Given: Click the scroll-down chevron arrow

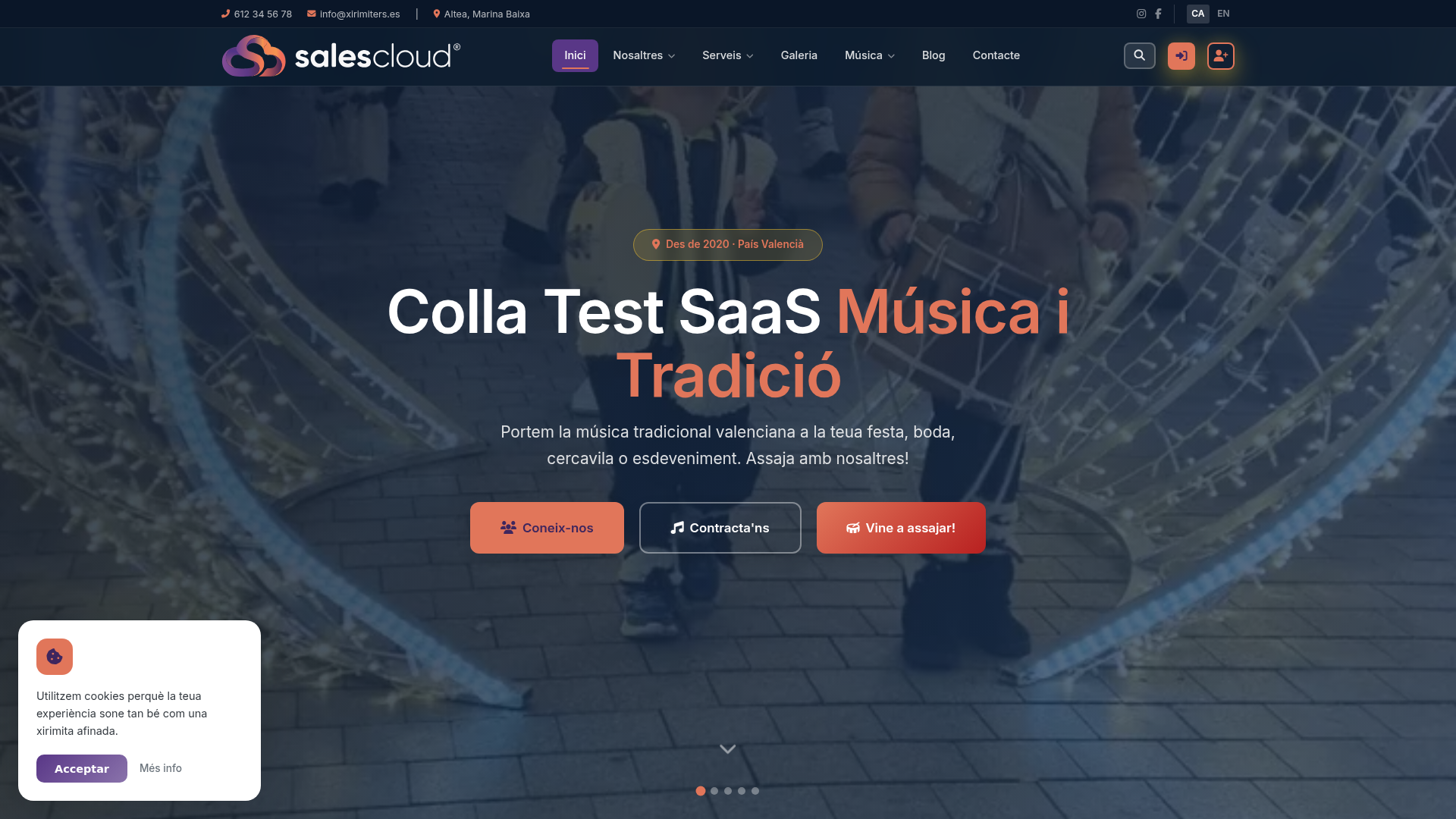Looking at the screenshot, I should [x=727, y=749].
